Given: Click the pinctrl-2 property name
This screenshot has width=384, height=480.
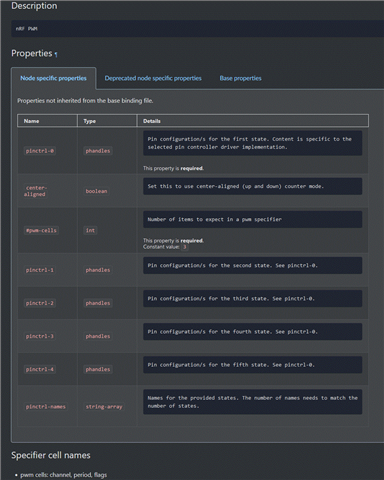Looking at the screenshot, I should coord(40,303).
